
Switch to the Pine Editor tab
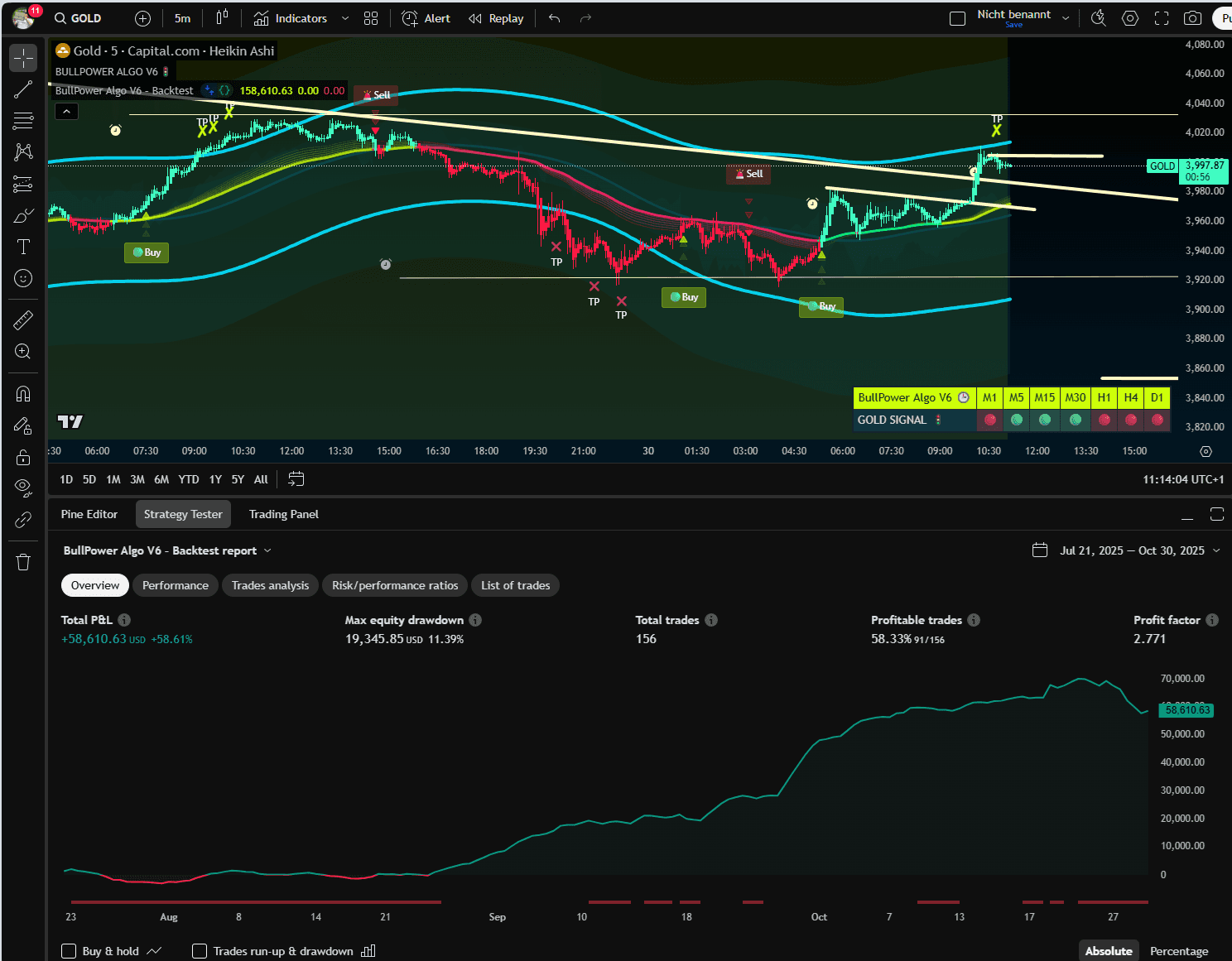(89, 514)
